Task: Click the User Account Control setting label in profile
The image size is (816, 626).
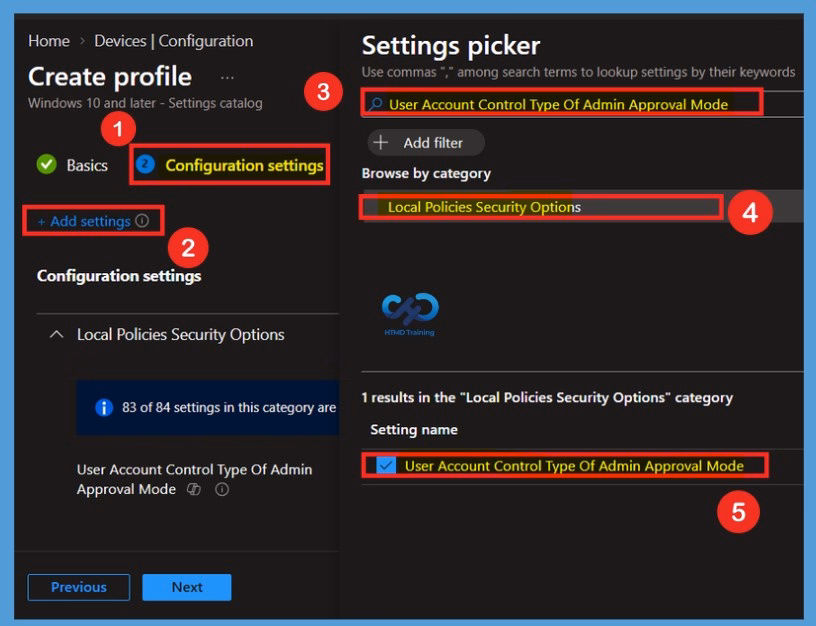Action: tap(194, 479)
